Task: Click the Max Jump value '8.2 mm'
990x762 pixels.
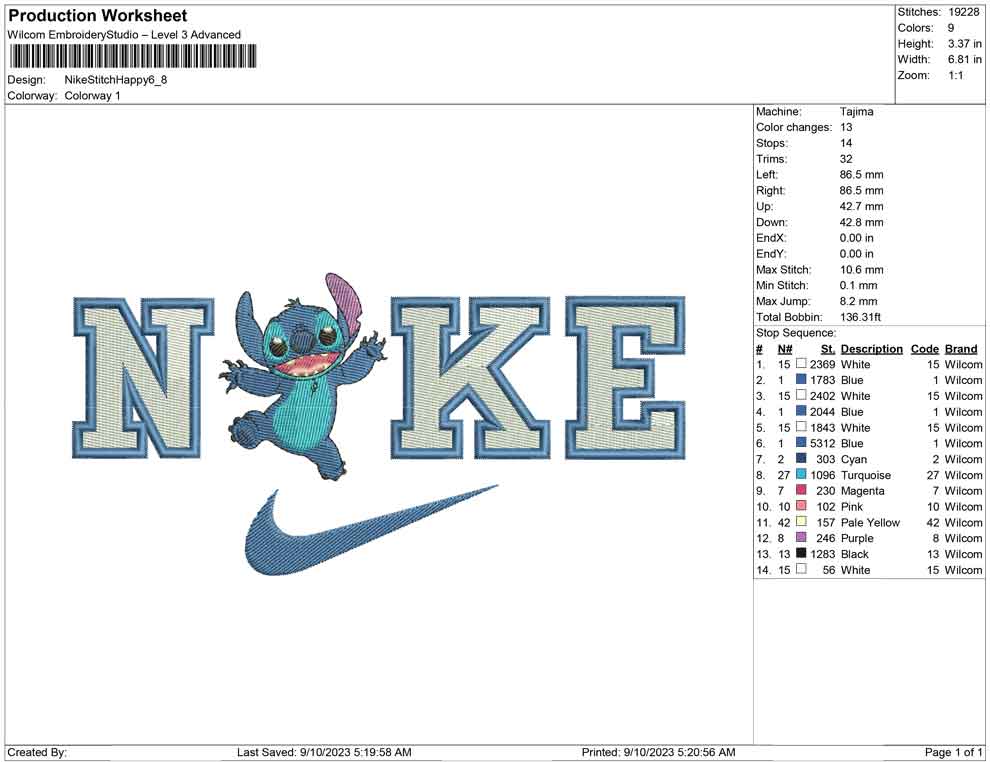Action: coord(859,301)
